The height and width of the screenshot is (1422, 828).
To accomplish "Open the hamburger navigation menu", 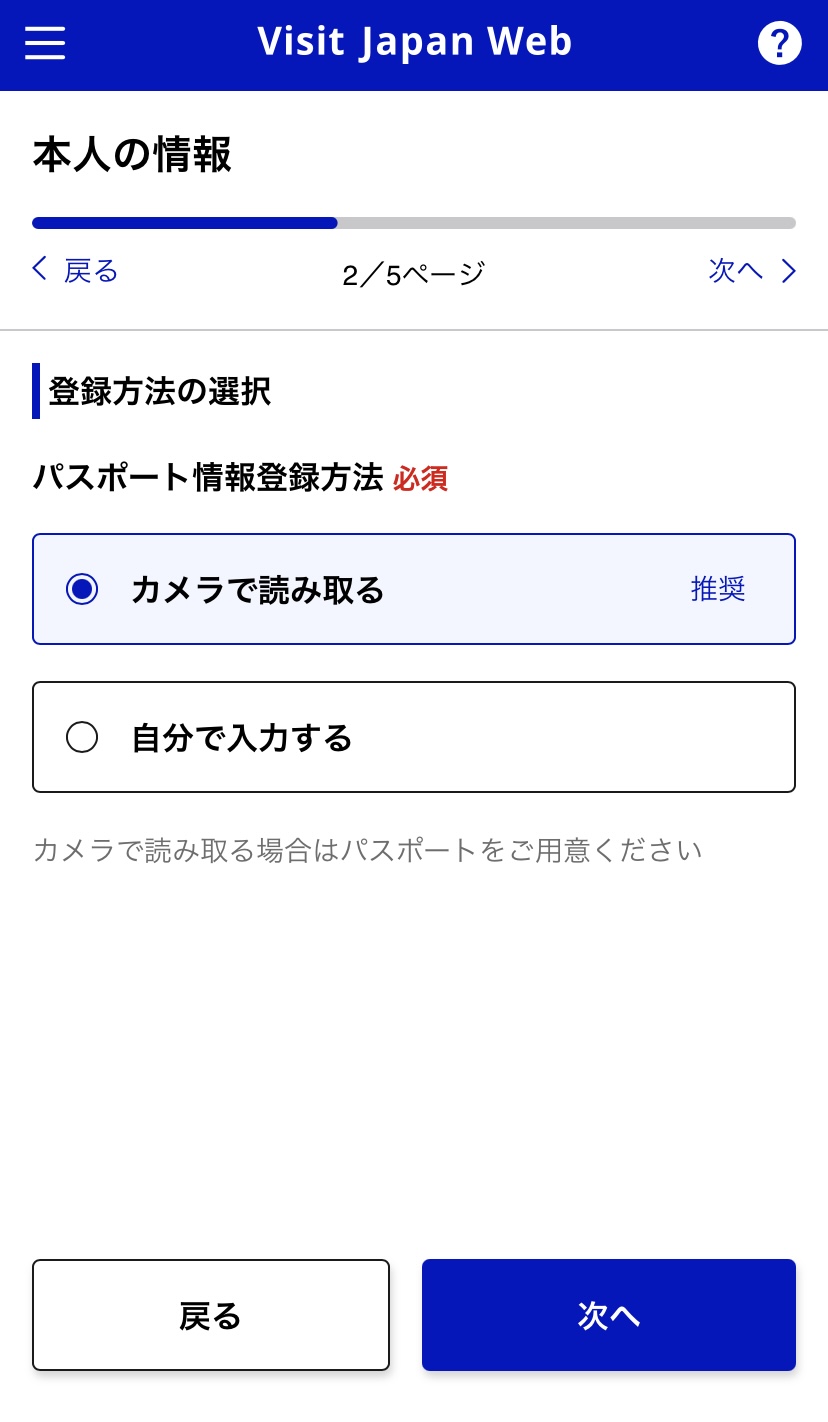I will pos(45,43).
